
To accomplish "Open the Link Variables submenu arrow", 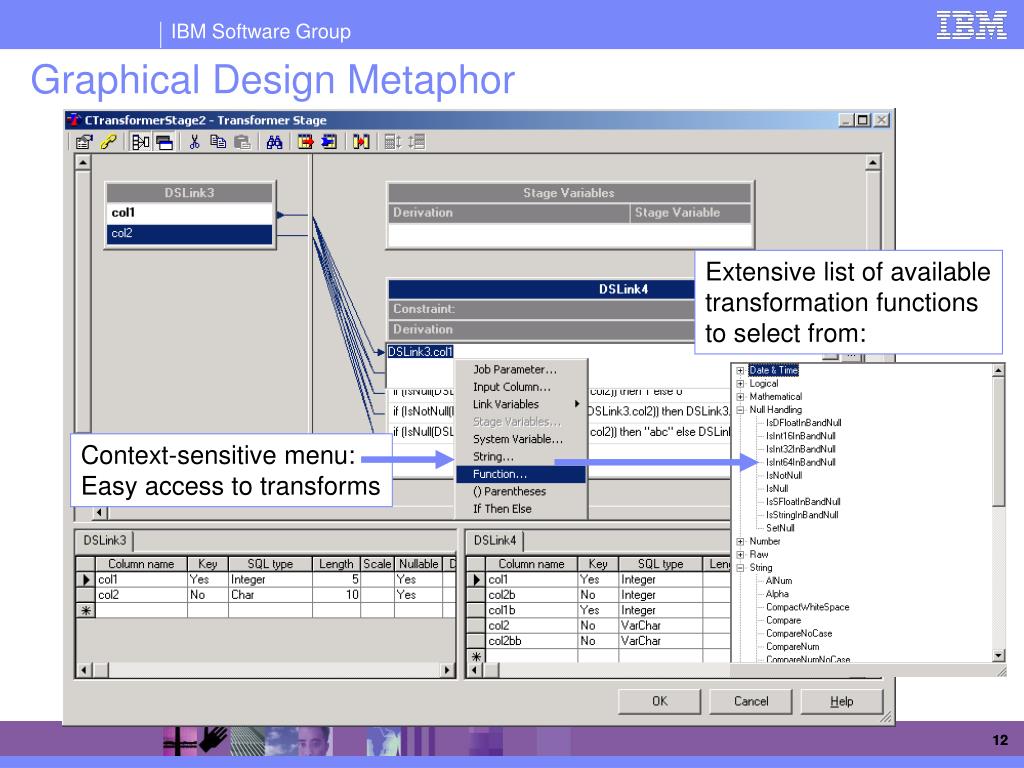I will click(577, 404).
